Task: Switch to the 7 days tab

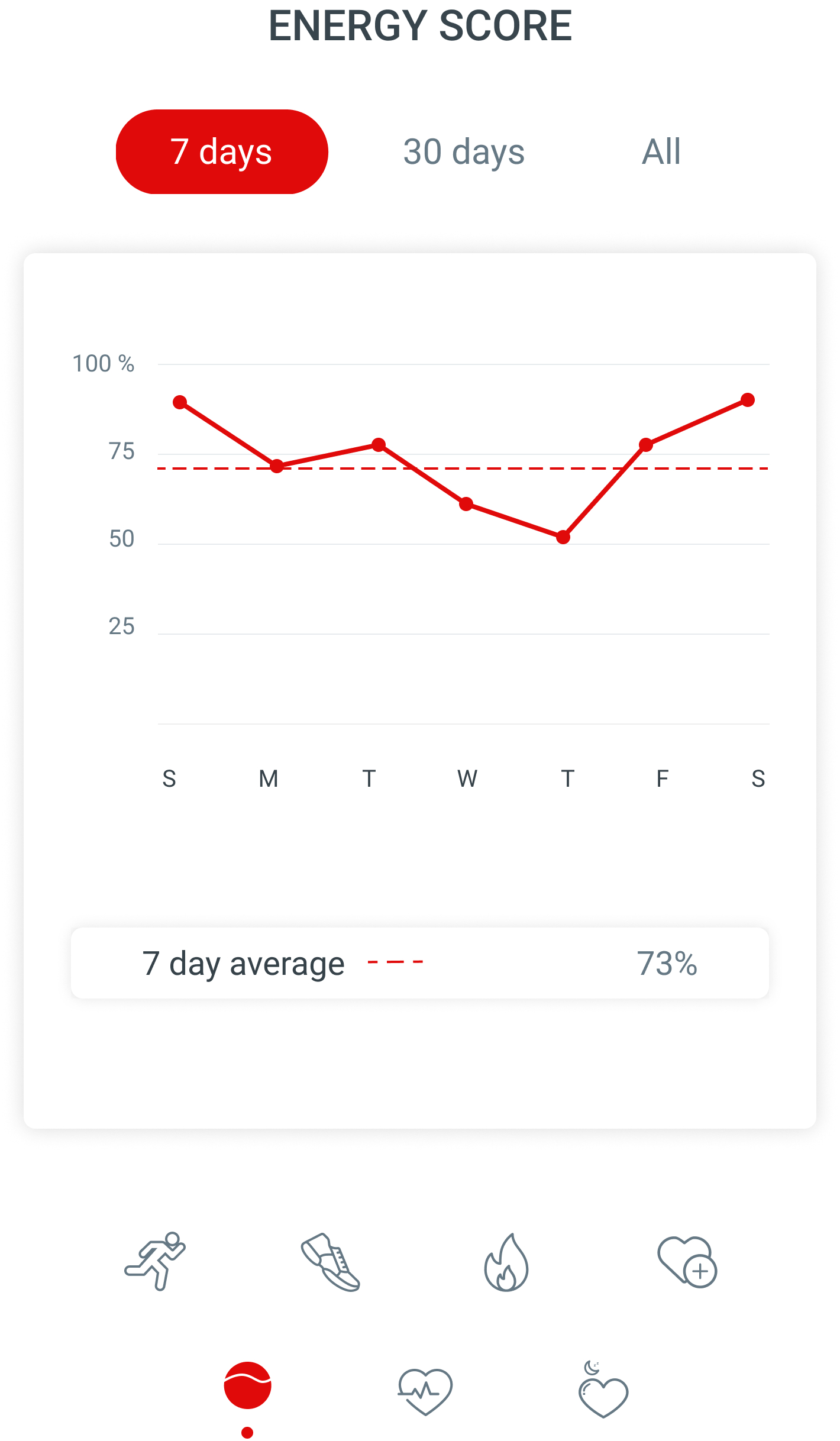Action: tap(222, 152)
